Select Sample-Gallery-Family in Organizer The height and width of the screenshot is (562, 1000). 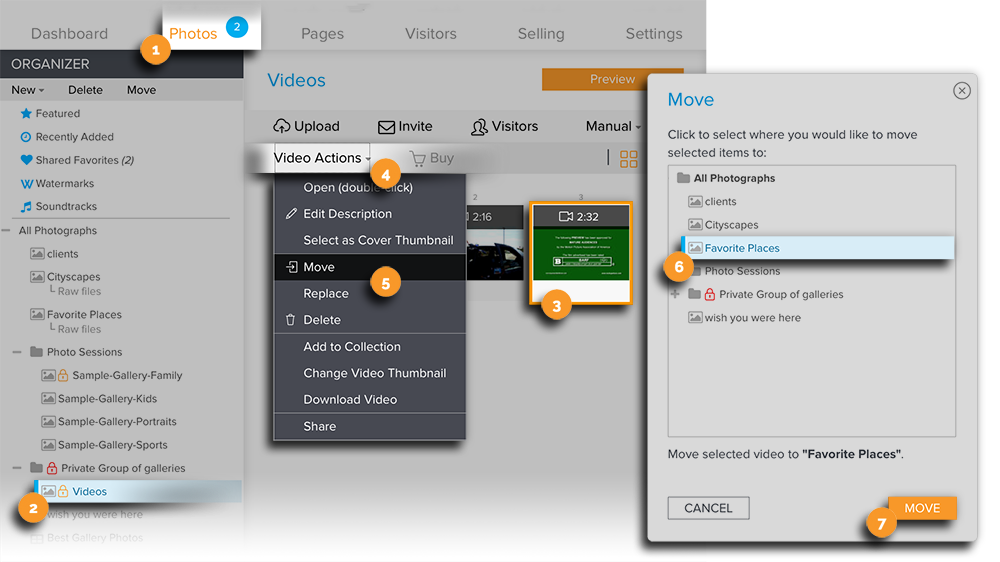[x=127, y=376]
